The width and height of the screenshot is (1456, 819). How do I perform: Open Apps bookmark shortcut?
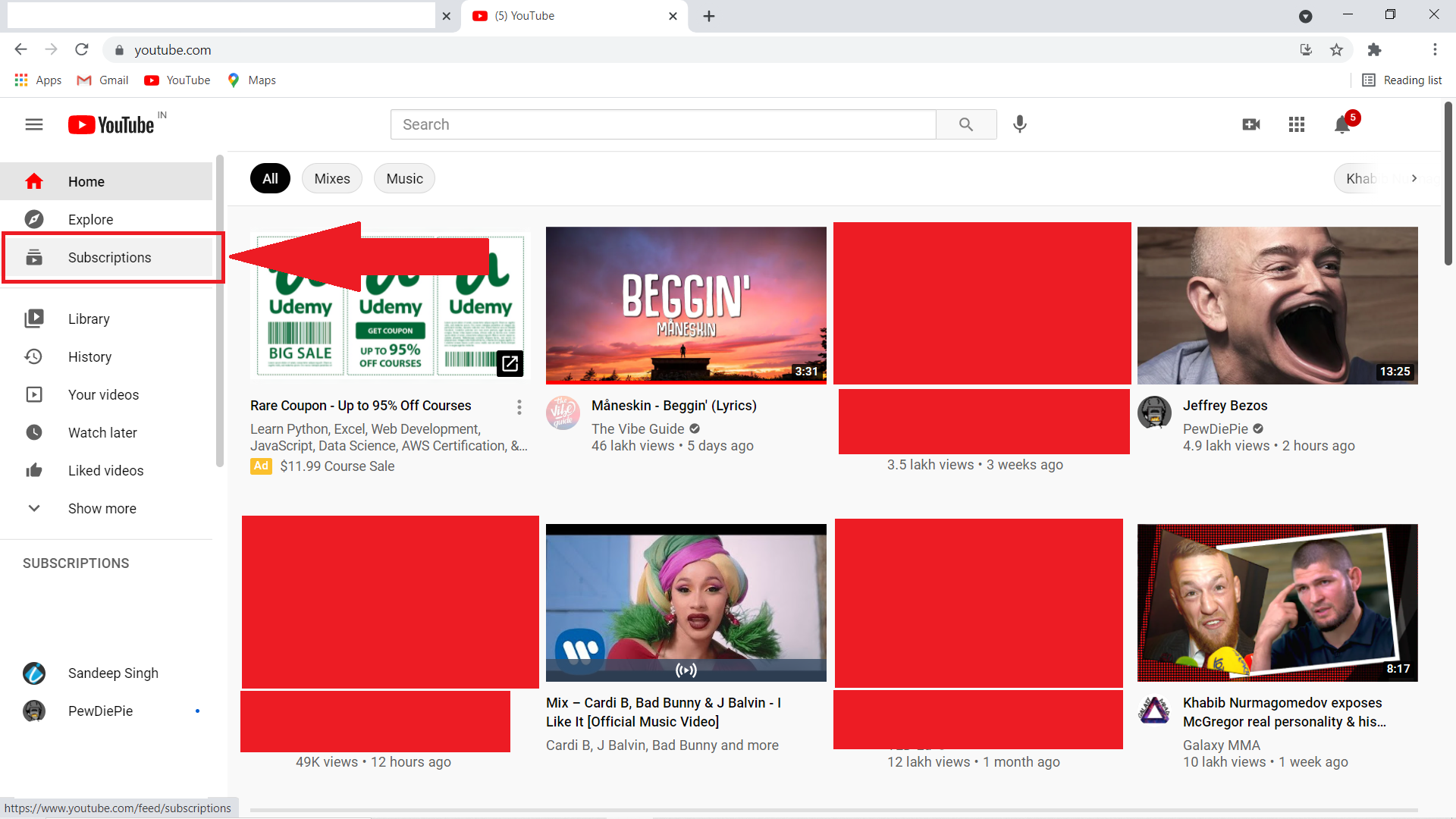[x=39, y=80]
